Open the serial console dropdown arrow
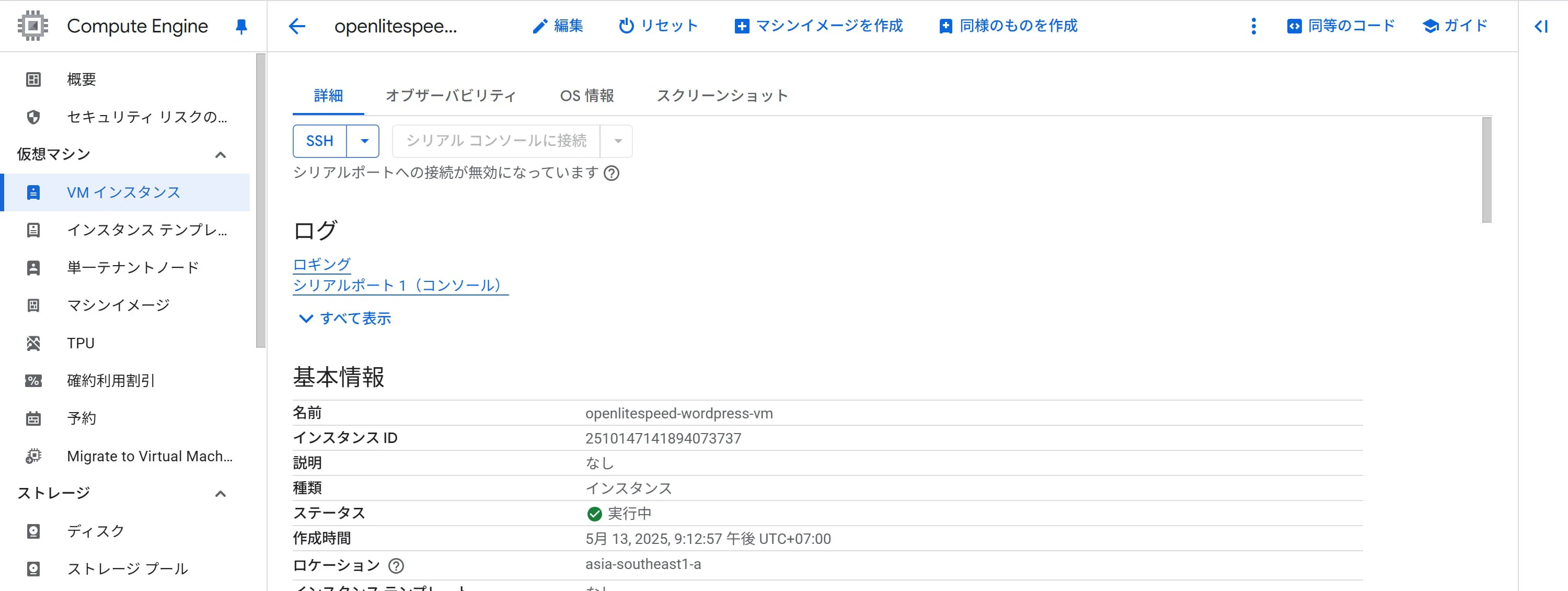 (x=618, y=141)
